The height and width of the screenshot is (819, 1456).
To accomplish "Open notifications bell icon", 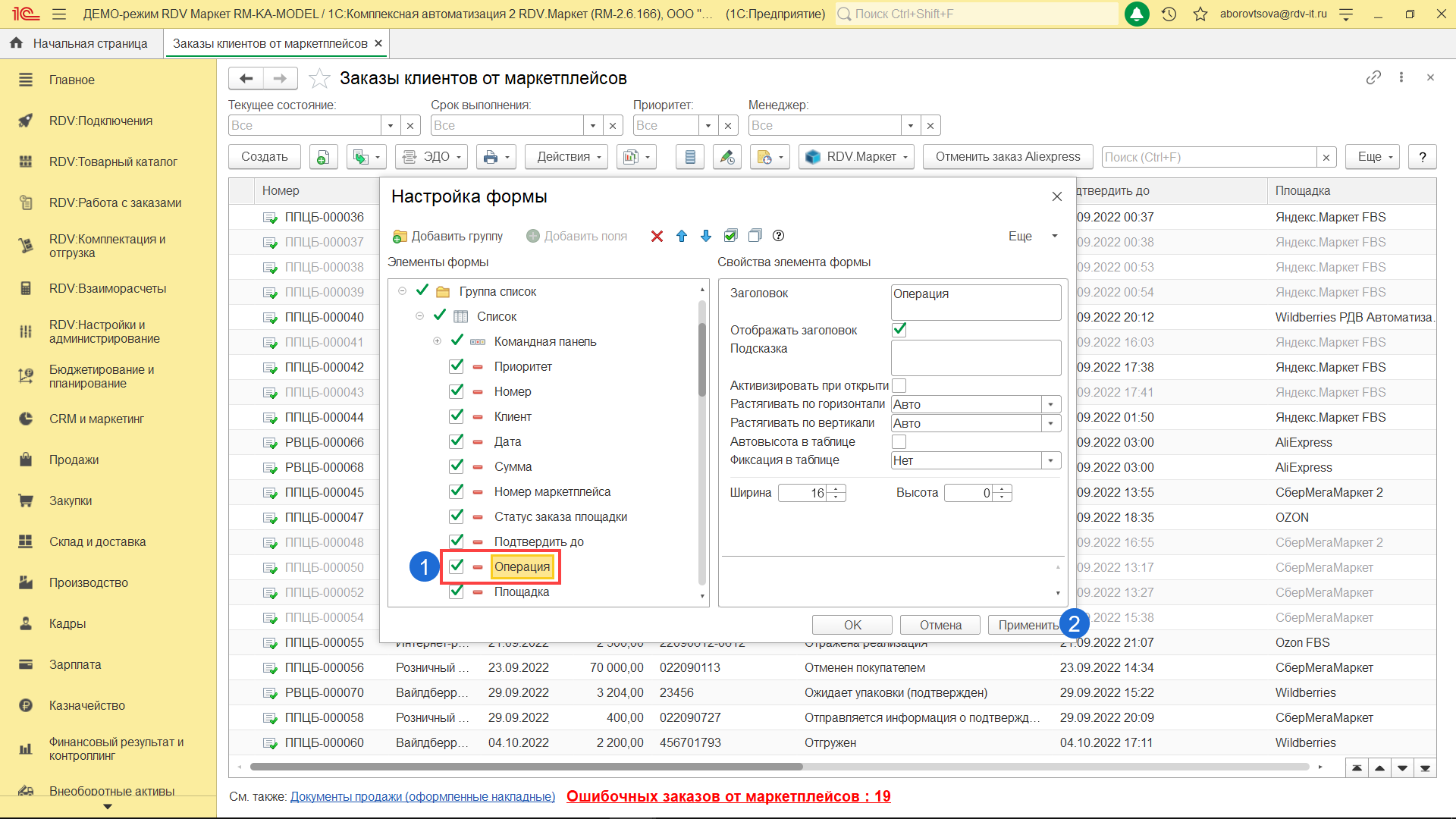I will pos(1137,14).
